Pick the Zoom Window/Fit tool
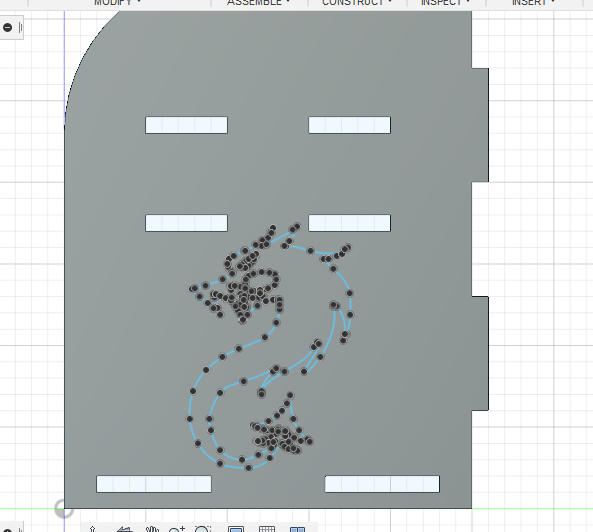593x532 pixels. coord(203,529)
